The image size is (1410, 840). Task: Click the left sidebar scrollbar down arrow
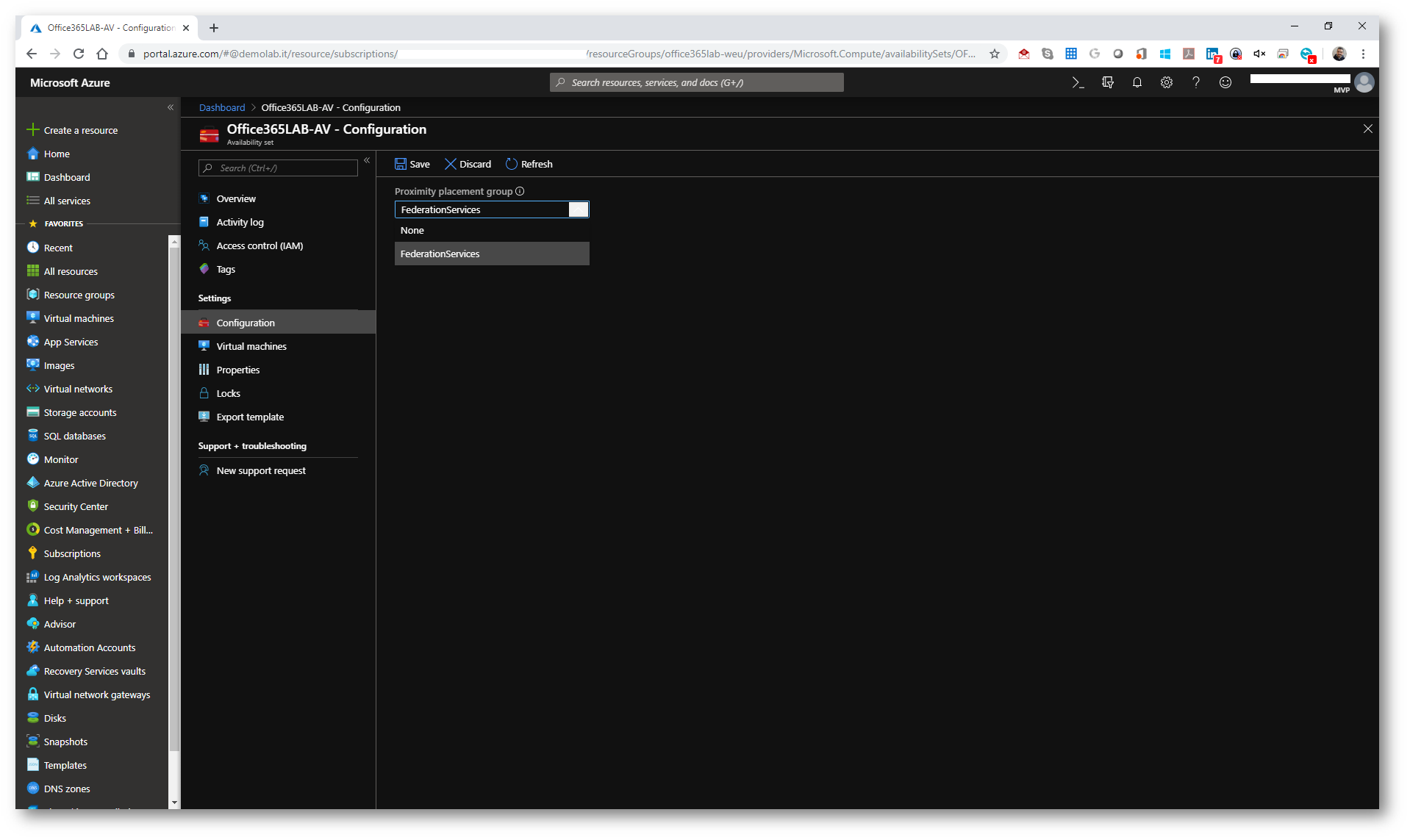point(174,803)
